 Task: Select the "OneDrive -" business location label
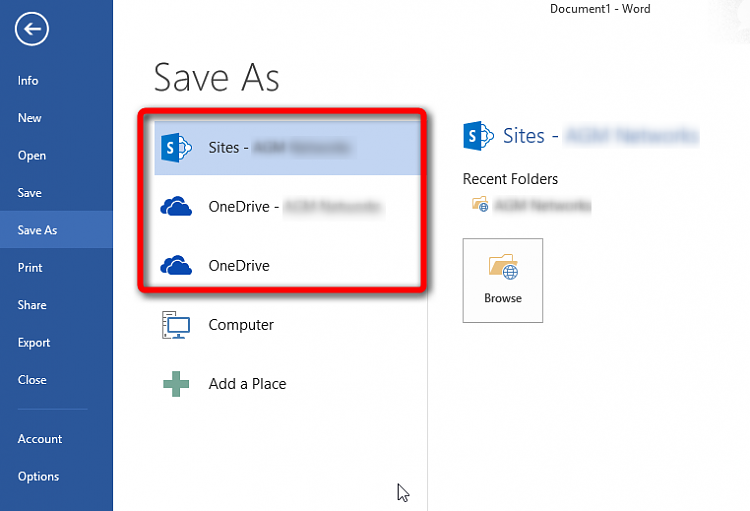point(243,207)
